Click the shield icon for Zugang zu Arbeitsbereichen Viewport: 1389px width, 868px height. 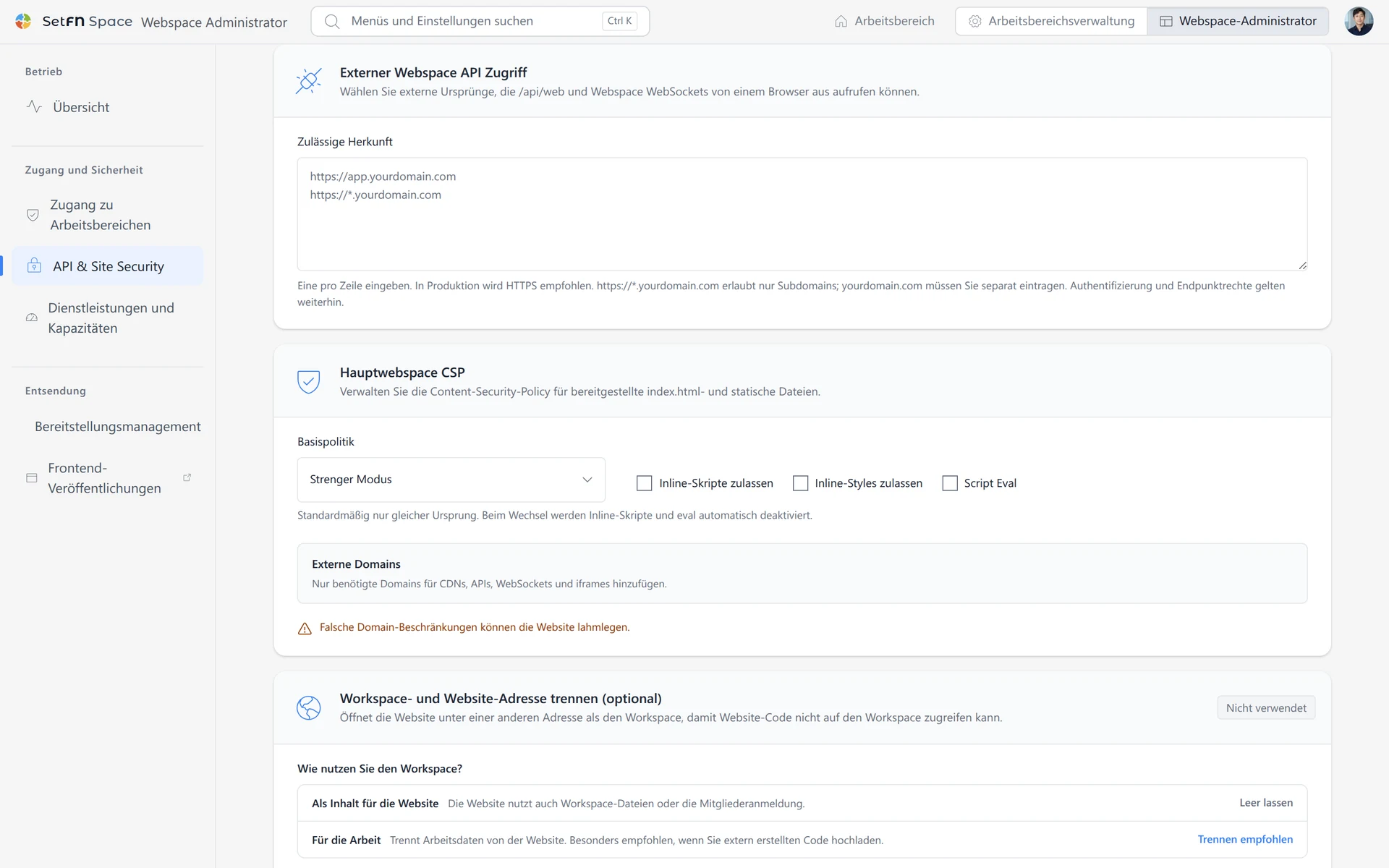[x=33, y=215]
